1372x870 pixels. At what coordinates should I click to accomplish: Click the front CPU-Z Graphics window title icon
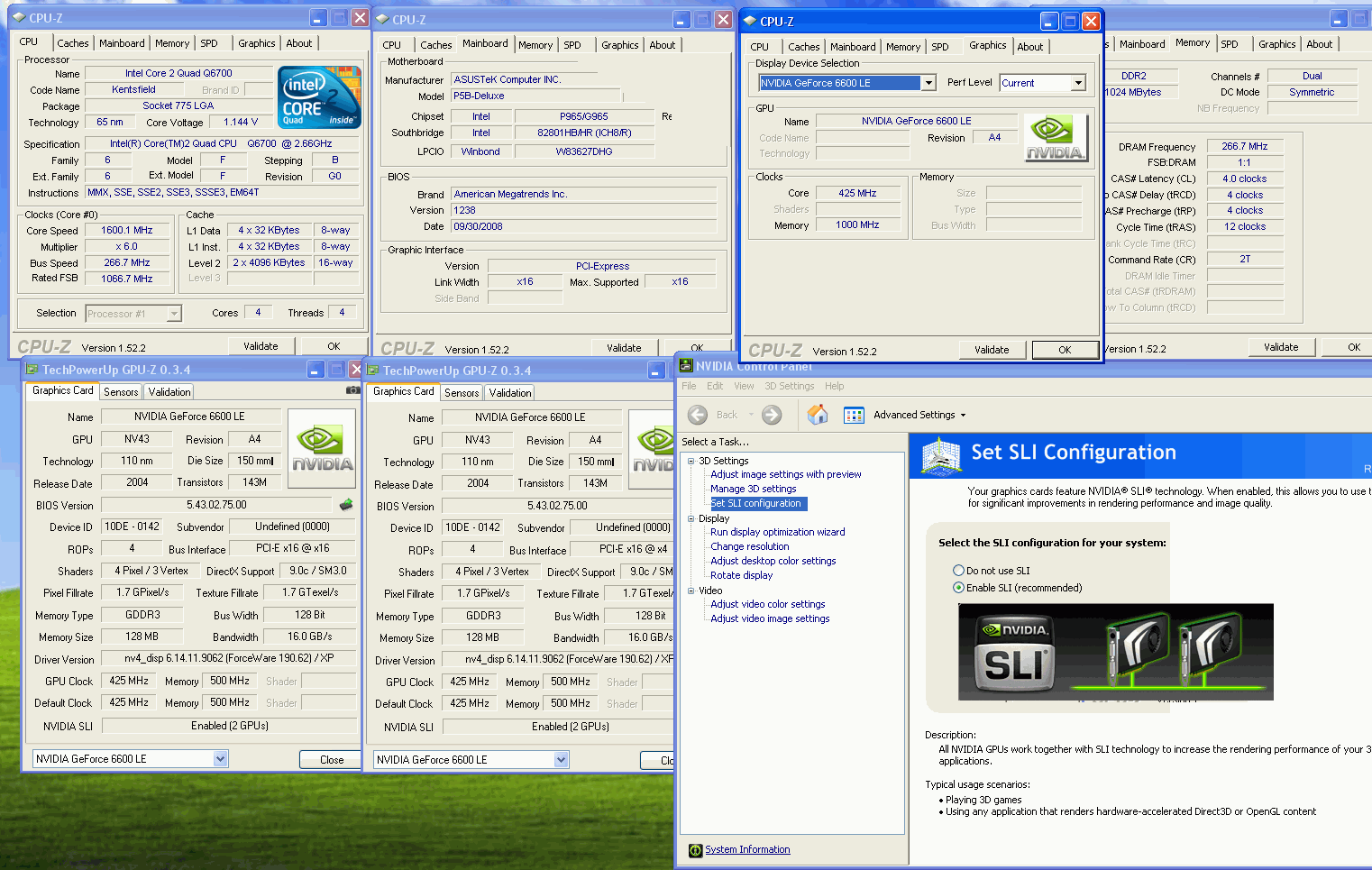pyautogui.click(x=749, y=21)
